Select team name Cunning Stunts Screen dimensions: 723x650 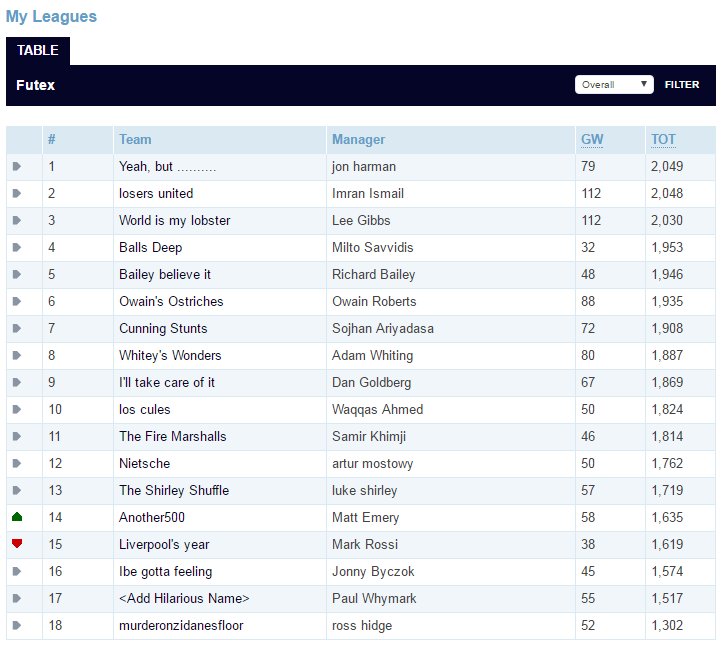(163, 329)
